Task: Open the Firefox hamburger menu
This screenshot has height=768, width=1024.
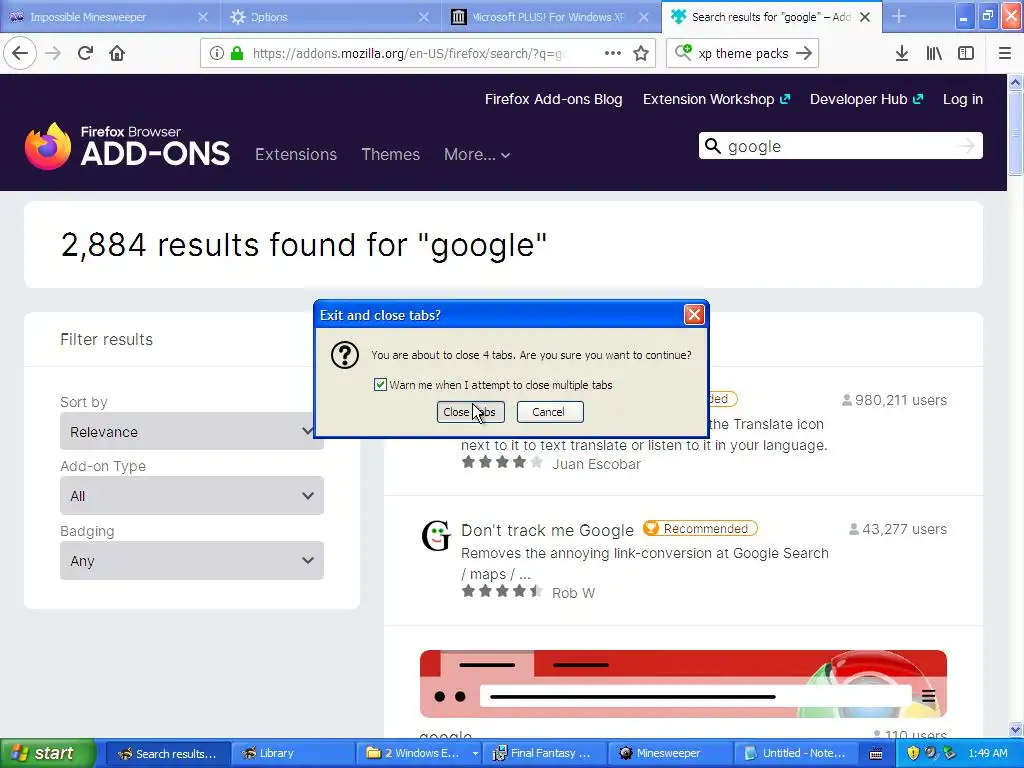Action: point(1005,53)
